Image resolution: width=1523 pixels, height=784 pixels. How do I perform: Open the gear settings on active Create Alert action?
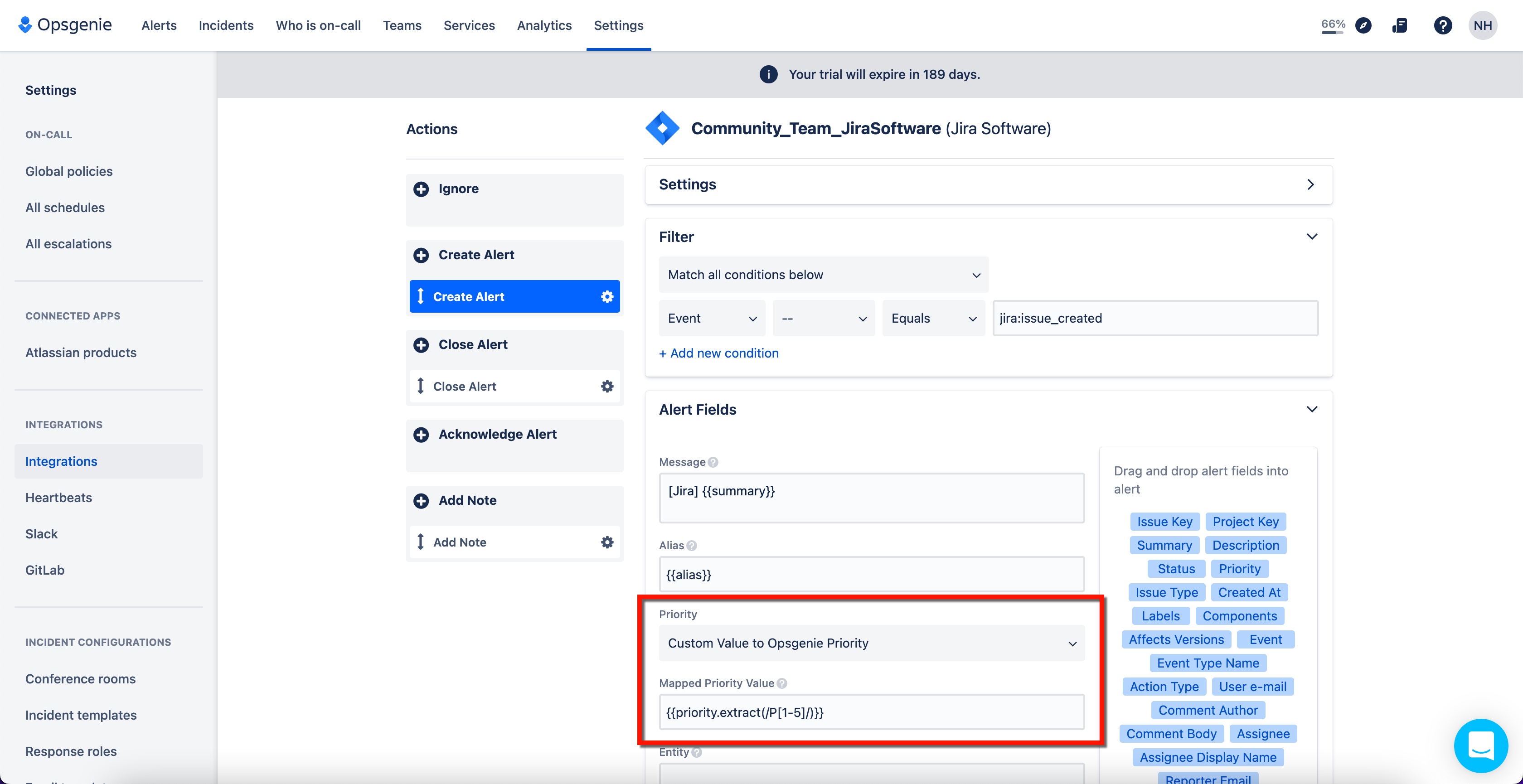click(606, 296)
